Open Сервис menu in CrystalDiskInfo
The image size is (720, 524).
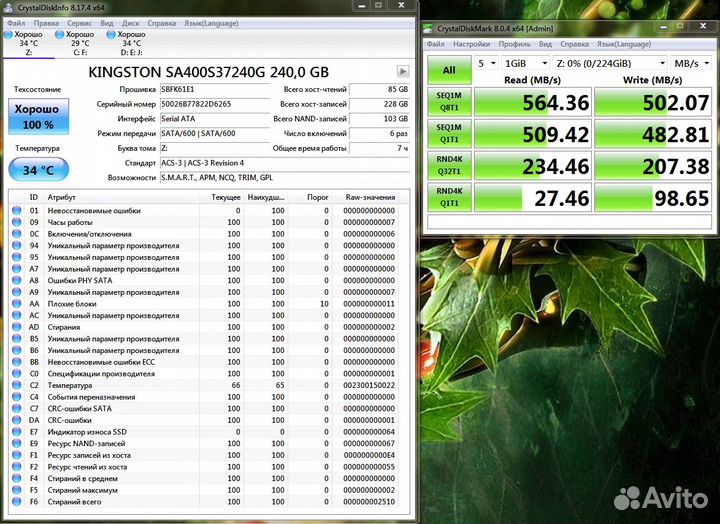pos(79,23)
